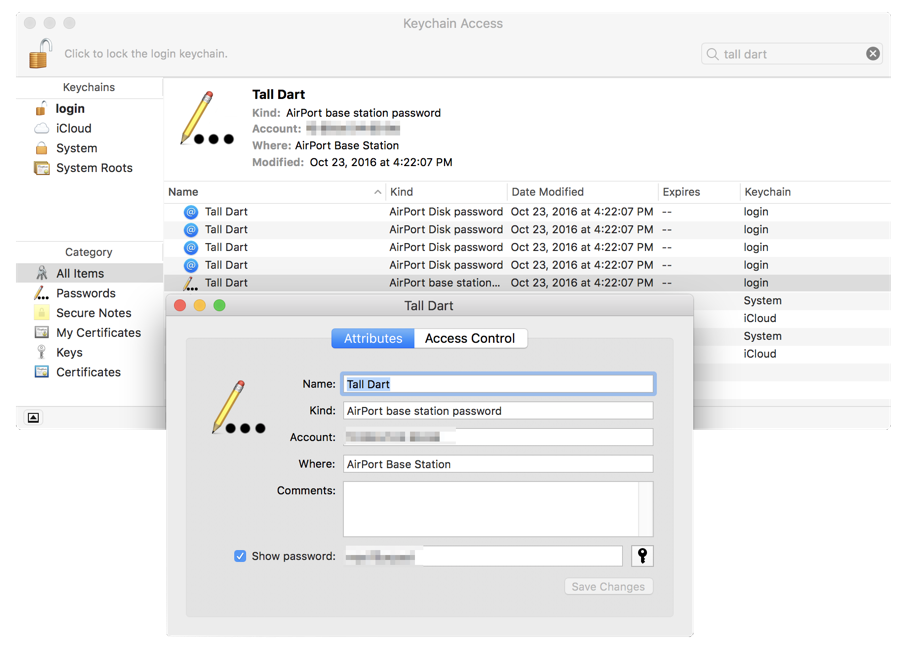Click the Tall Dart title in summary header

click(x=278, y=94)
